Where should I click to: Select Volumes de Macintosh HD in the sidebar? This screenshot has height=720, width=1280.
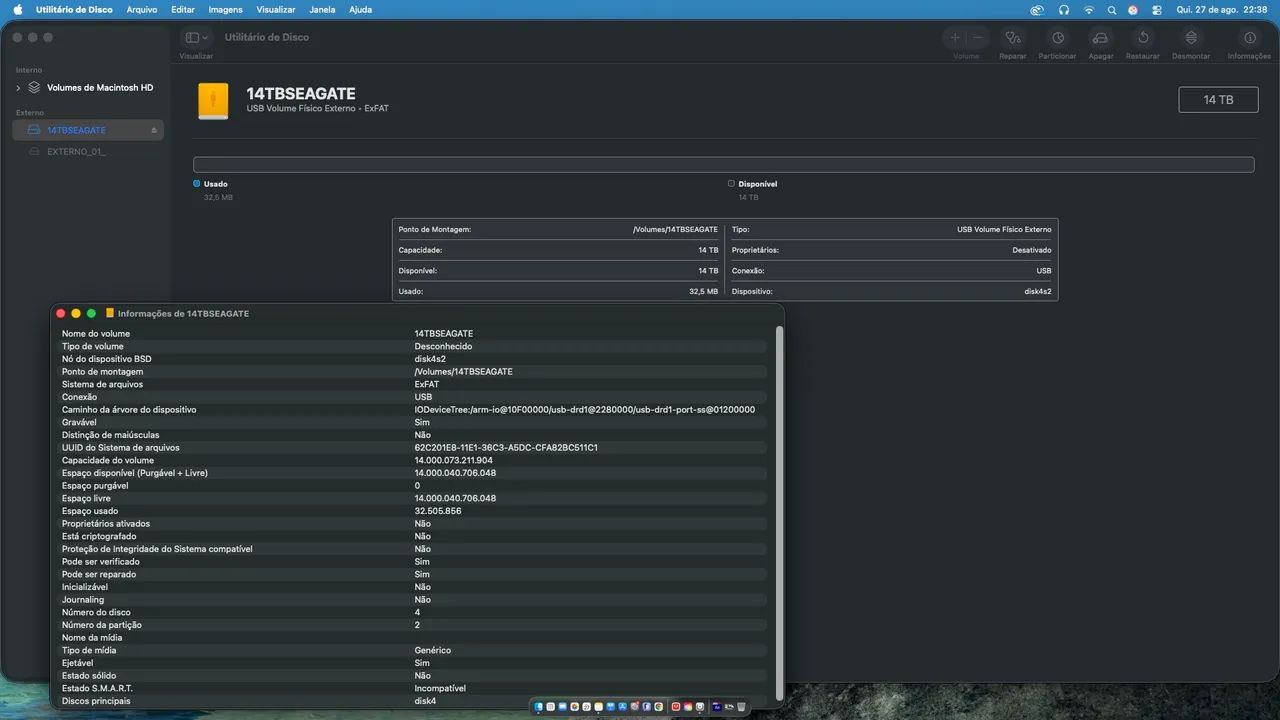(88, 88)
